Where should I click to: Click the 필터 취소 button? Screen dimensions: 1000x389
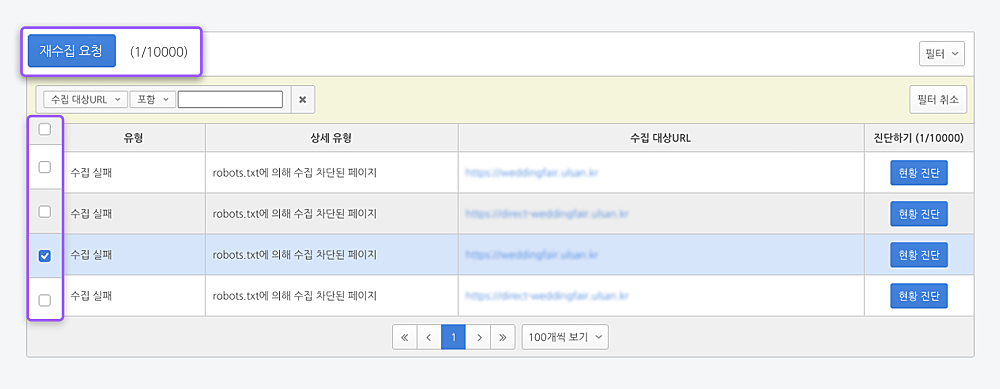point(938,99)
